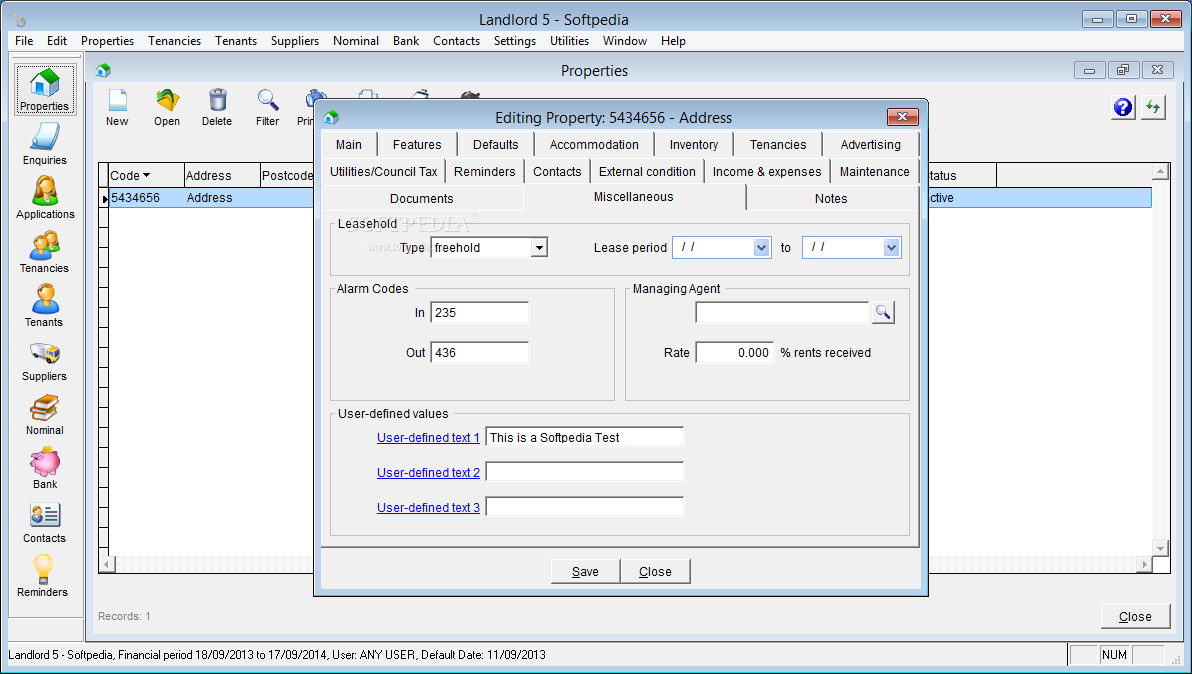Open the Tenancies menu
The width and height of the screenshot is (1192, 674).
[175, 41]
